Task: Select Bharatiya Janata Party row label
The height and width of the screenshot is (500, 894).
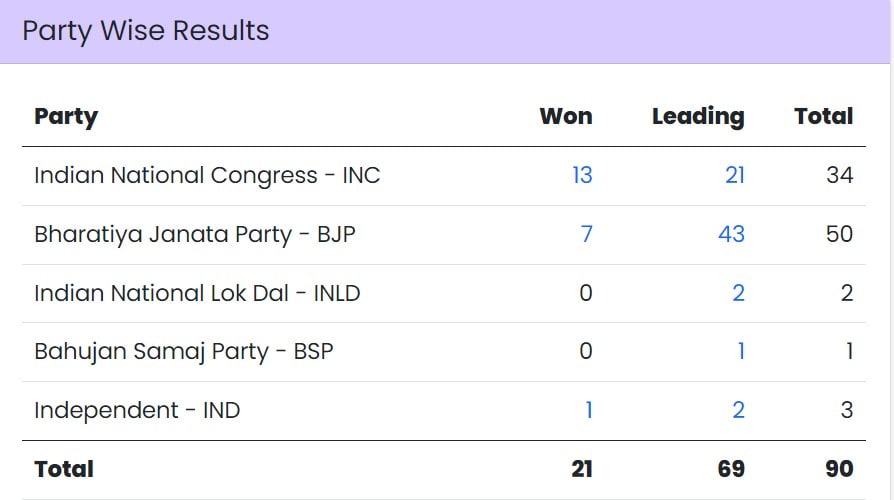Action: tap(195, 234)
